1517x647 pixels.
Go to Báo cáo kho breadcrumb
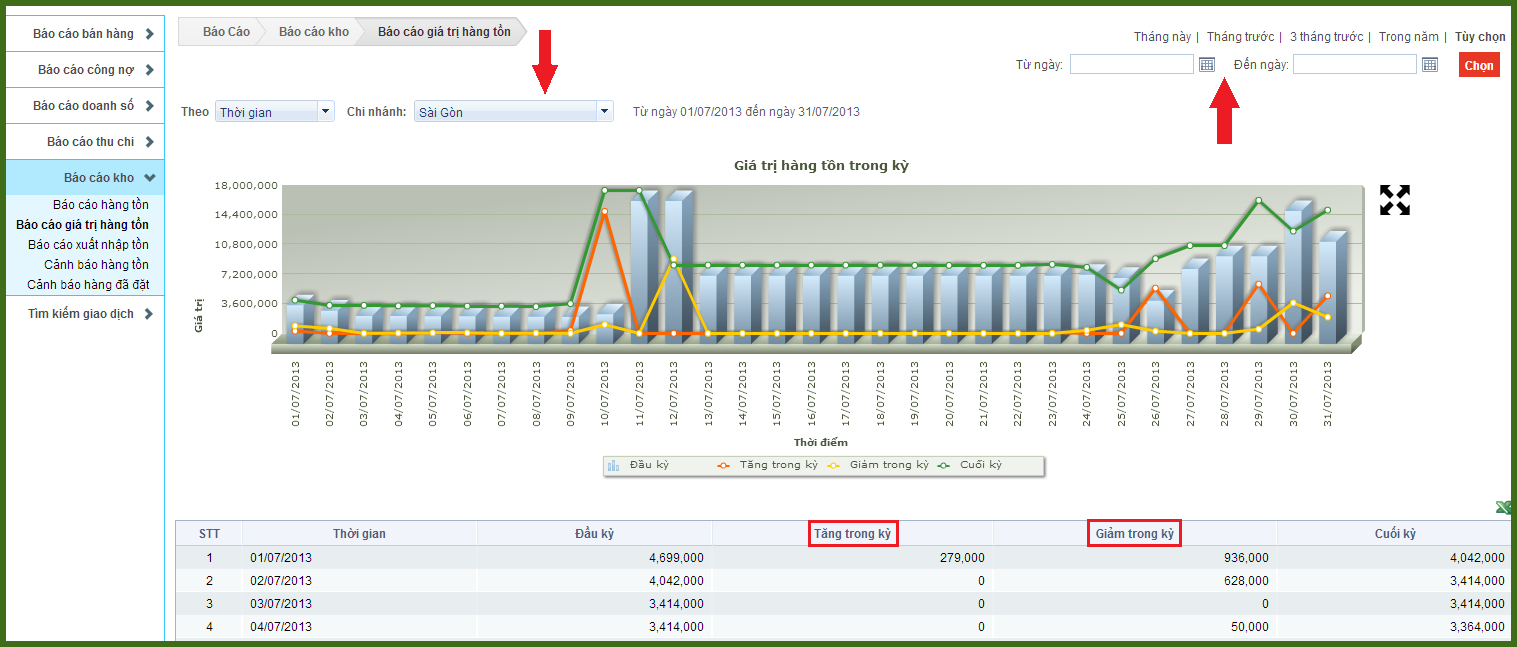pos(314,32)
